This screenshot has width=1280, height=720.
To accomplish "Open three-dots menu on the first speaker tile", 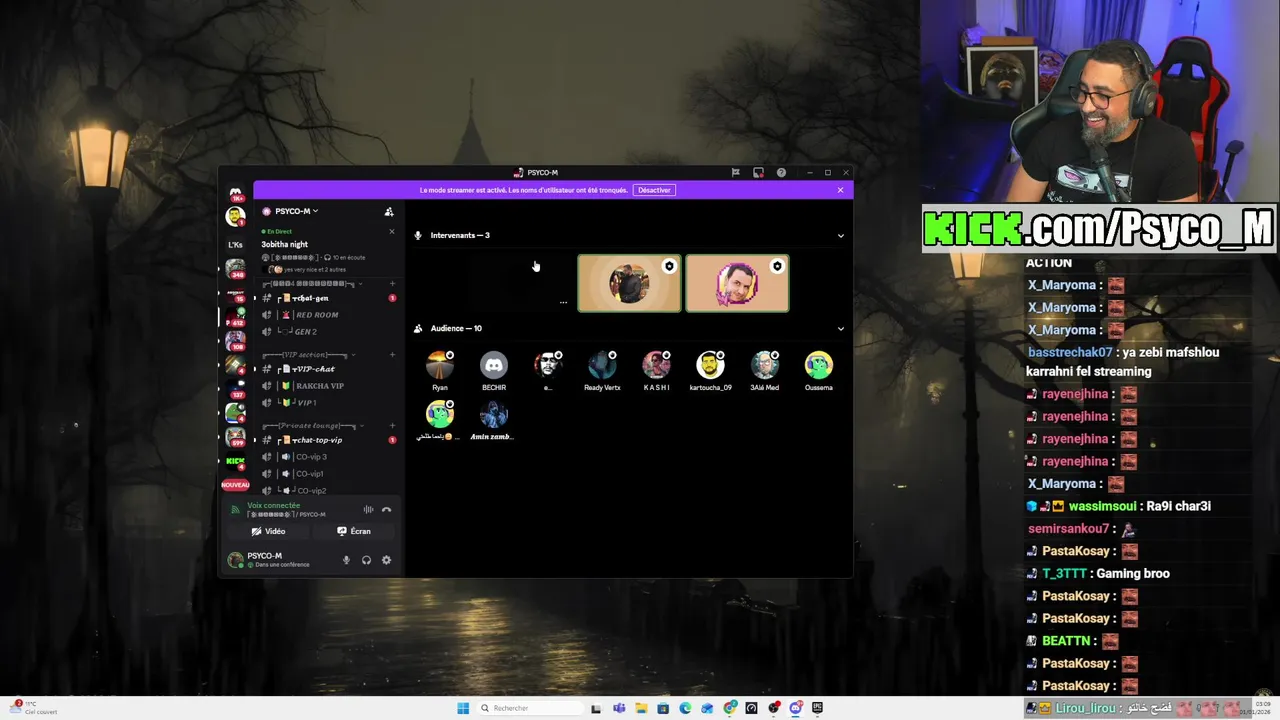I will (563, 302).
